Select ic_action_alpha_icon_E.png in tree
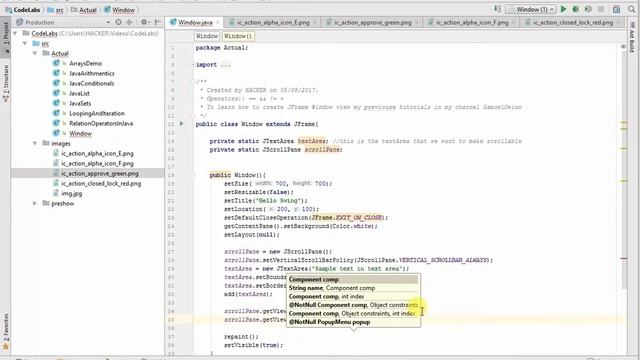This screenshot has height=360, width=640. (97, 153)
